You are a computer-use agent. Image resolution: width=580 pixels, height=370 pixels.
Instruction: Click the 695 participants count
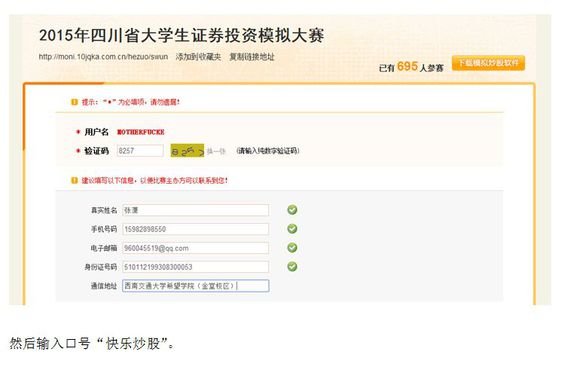[407, 66]
